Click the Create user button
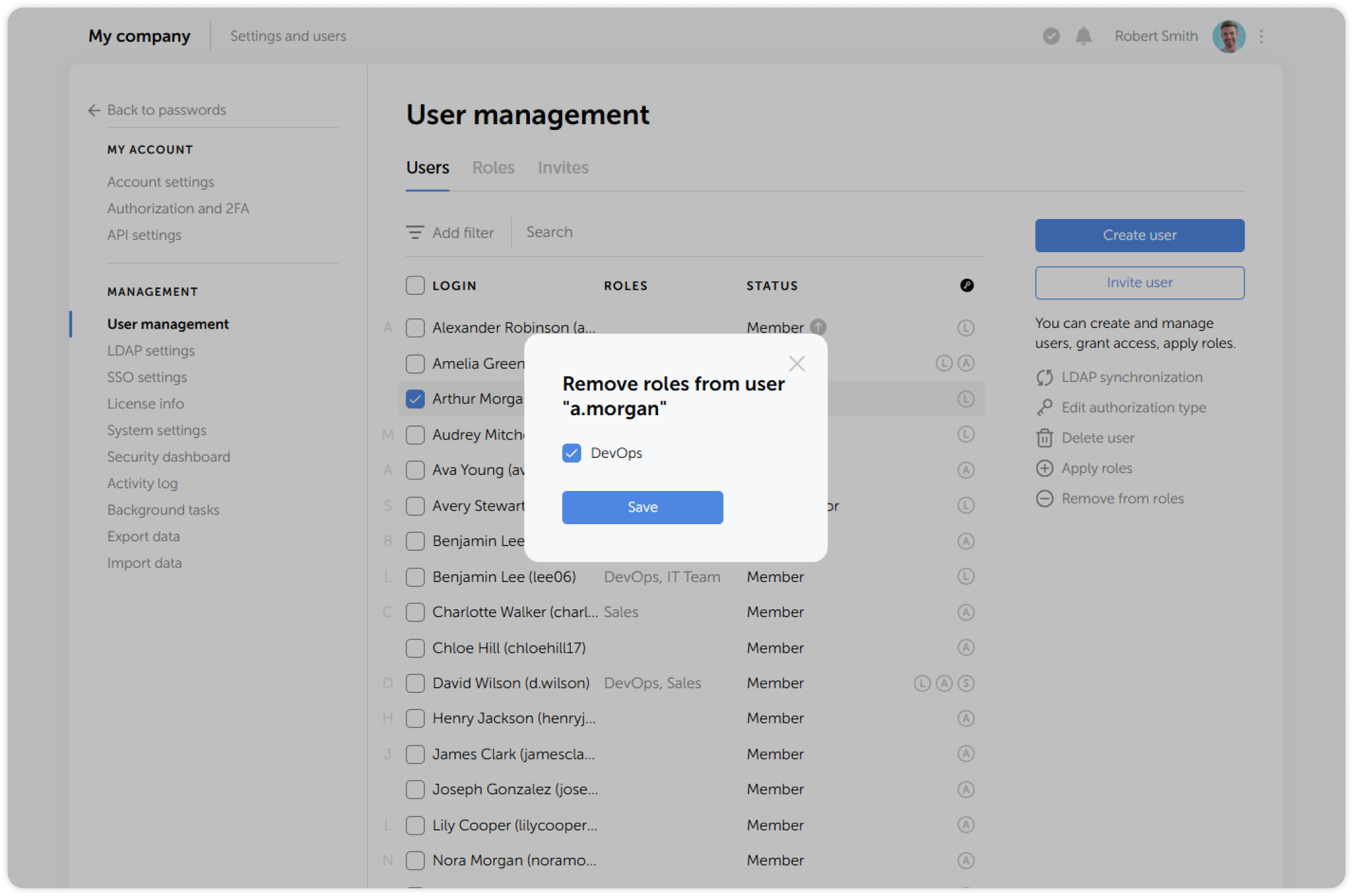This screenshot has height=896, width=1353. point(1139,235)
